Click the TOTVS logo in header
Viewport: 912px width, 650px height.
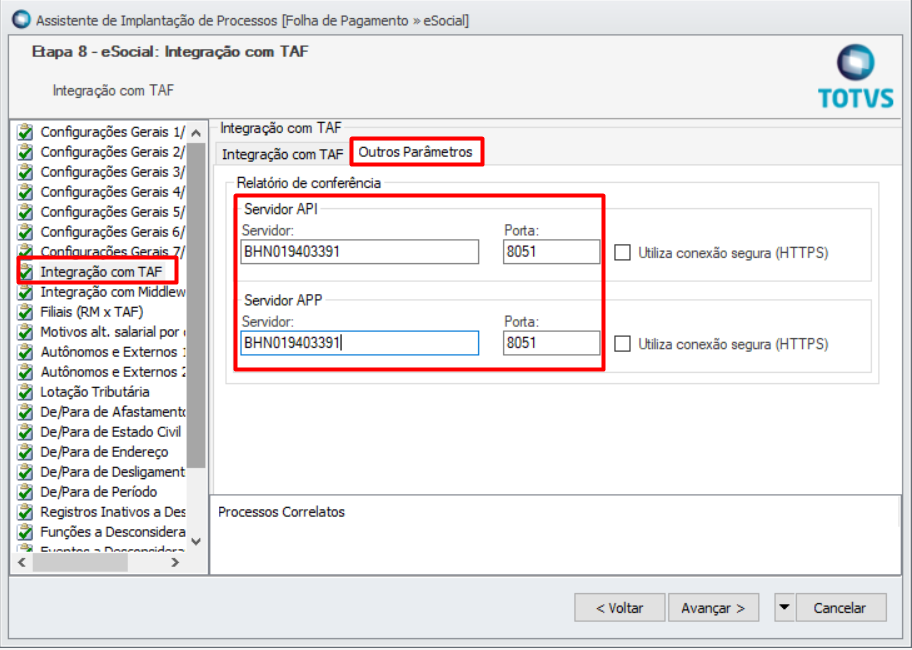pos(856,76)
